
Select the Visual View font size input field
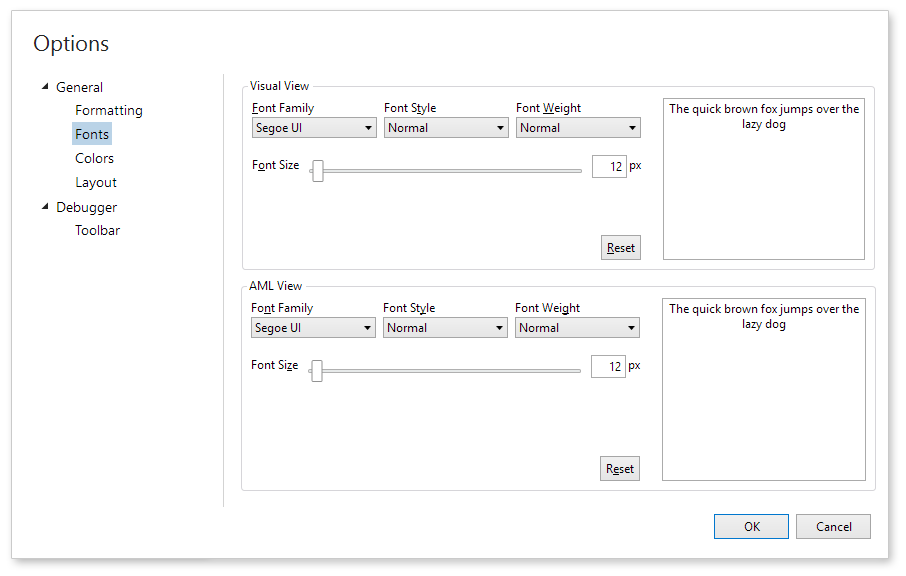609,166
